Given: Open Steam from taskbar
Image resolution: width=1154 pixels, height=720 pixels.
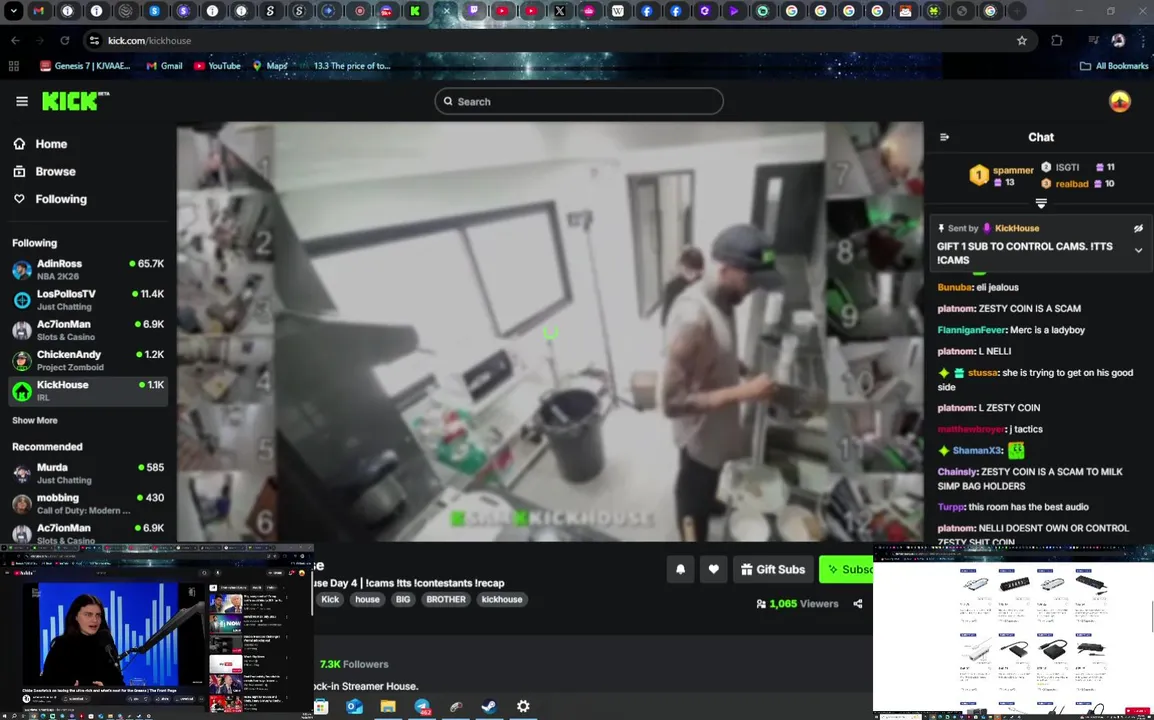Looking at the screenshot, I should click(489, 707).
